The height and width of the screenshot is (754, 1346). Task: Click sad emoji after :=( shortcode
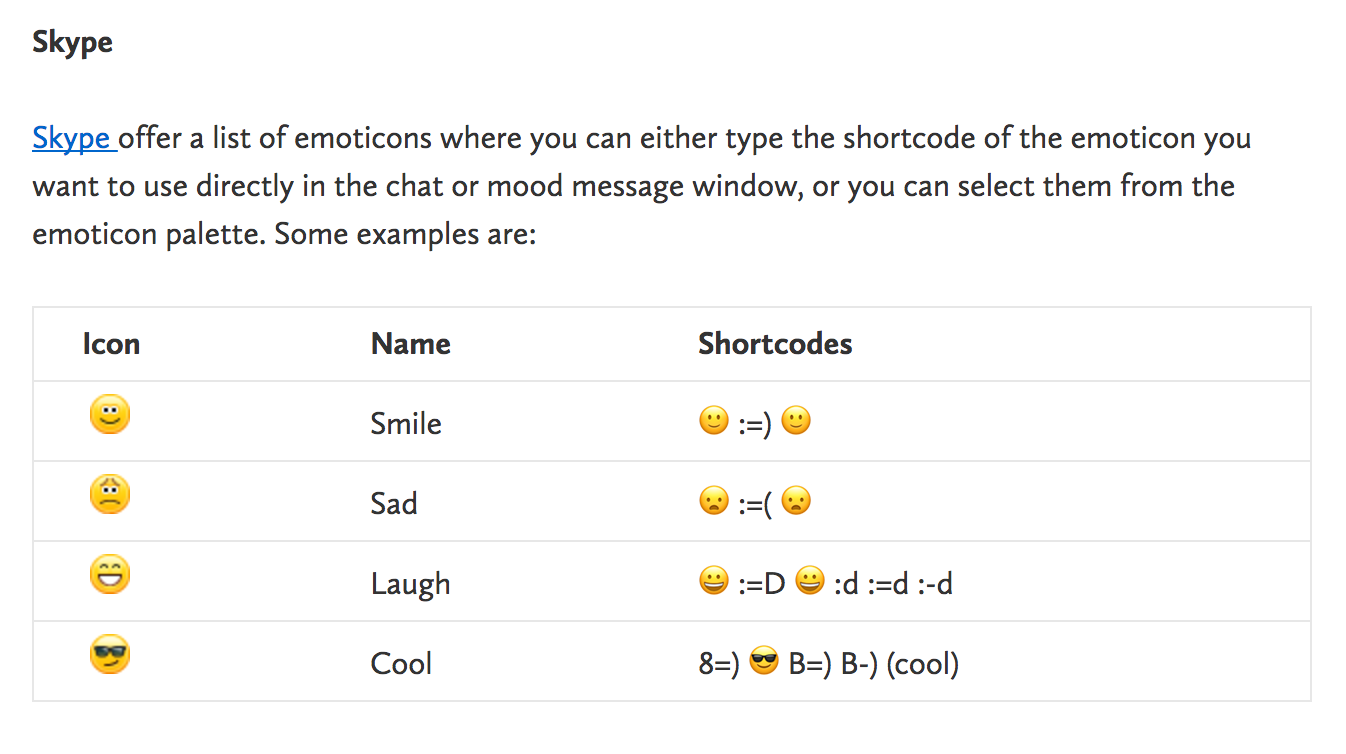click(x=796, y=501)
